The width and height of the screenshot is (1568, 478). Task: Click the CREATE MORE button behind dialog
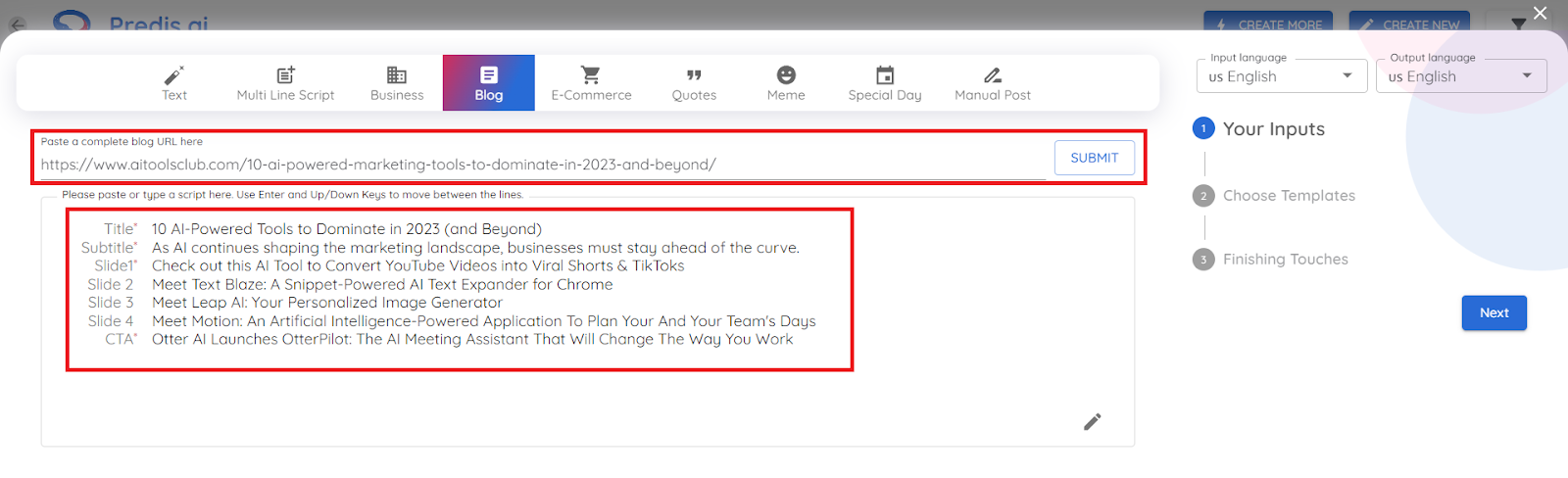click(1266, 24)
